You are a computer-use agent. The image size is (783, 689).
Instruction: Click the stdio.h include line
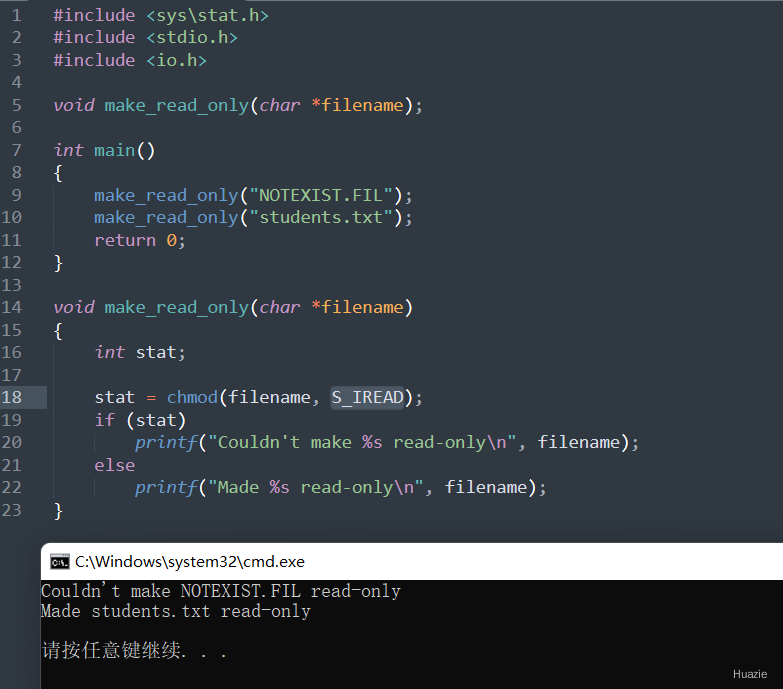(146, 38)
